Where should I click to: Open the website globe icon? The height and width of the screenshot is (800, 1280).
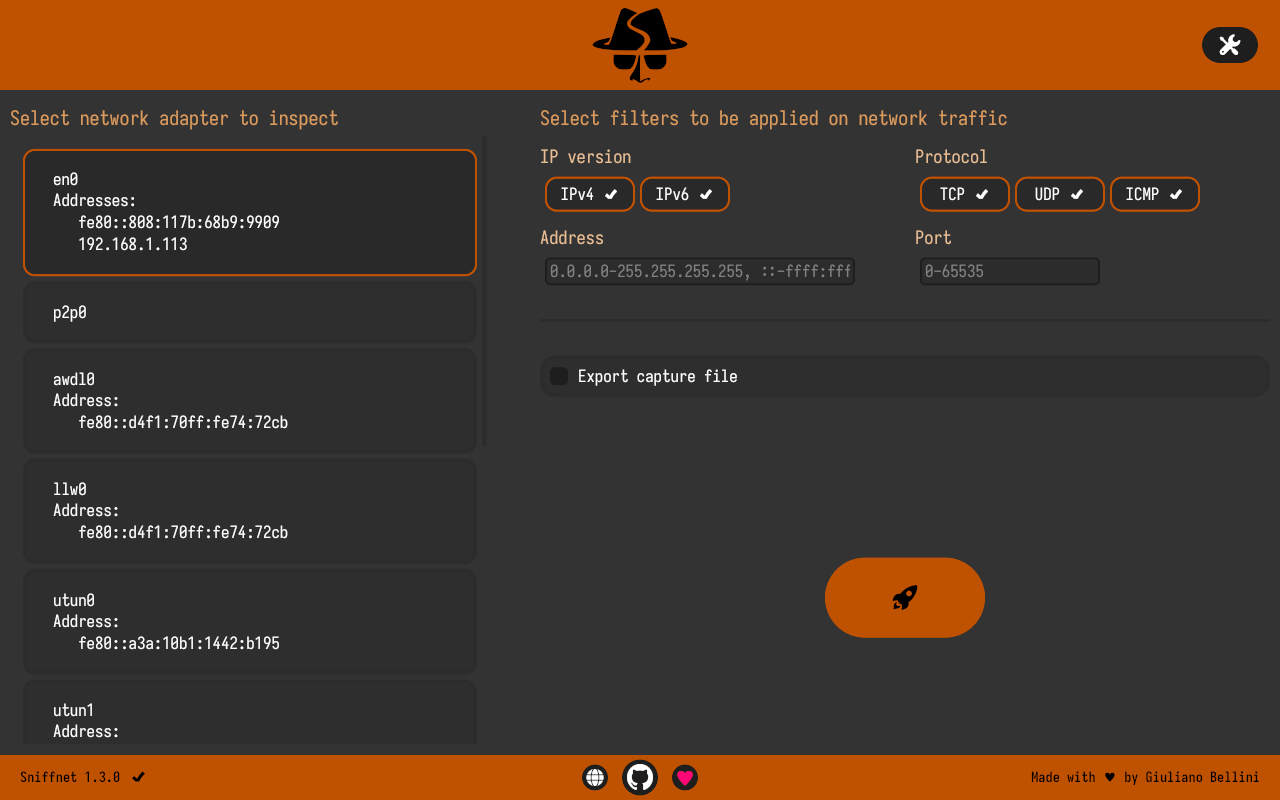coord(595,777)
